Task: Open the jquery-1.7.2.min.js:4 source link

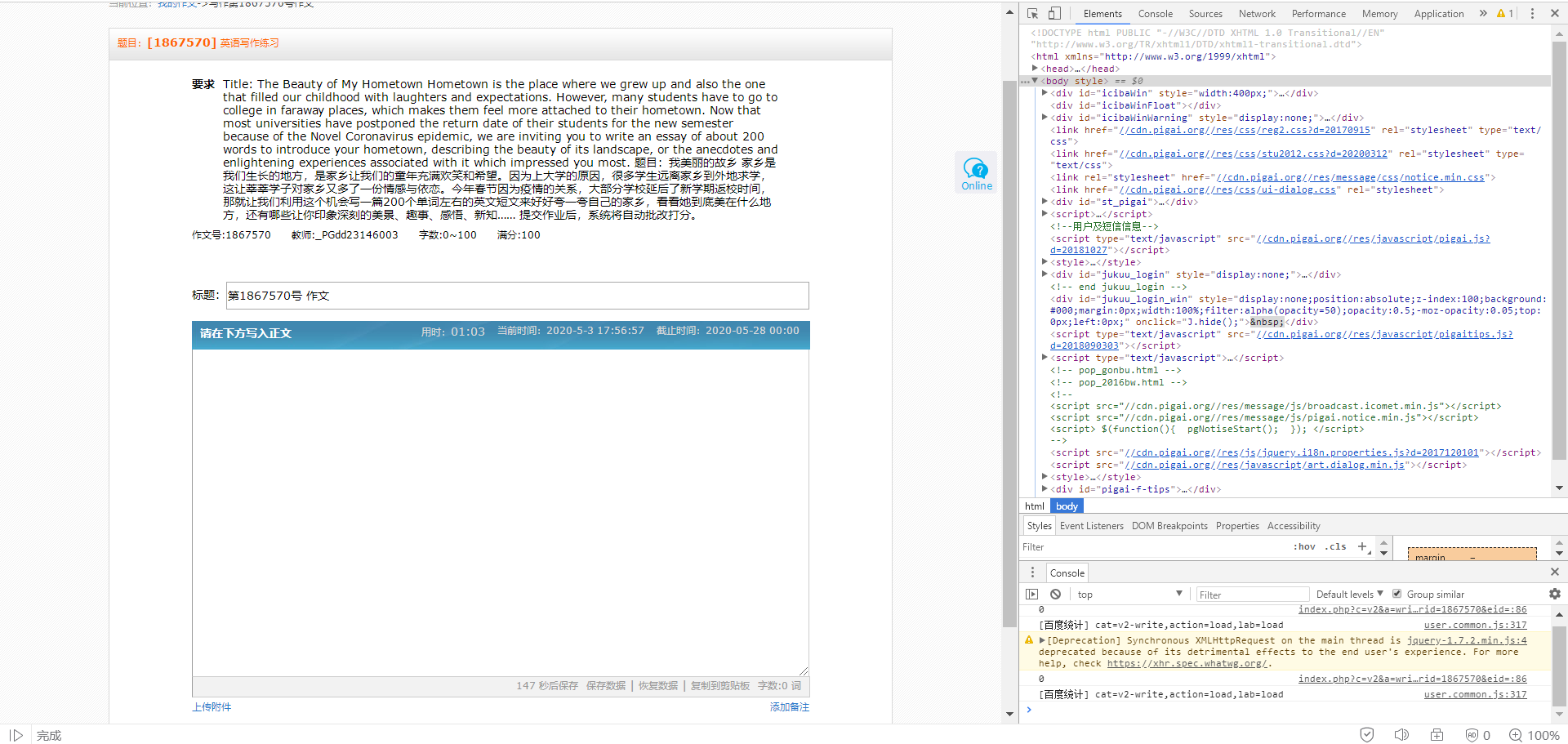Action: (x=1467, y=640)
